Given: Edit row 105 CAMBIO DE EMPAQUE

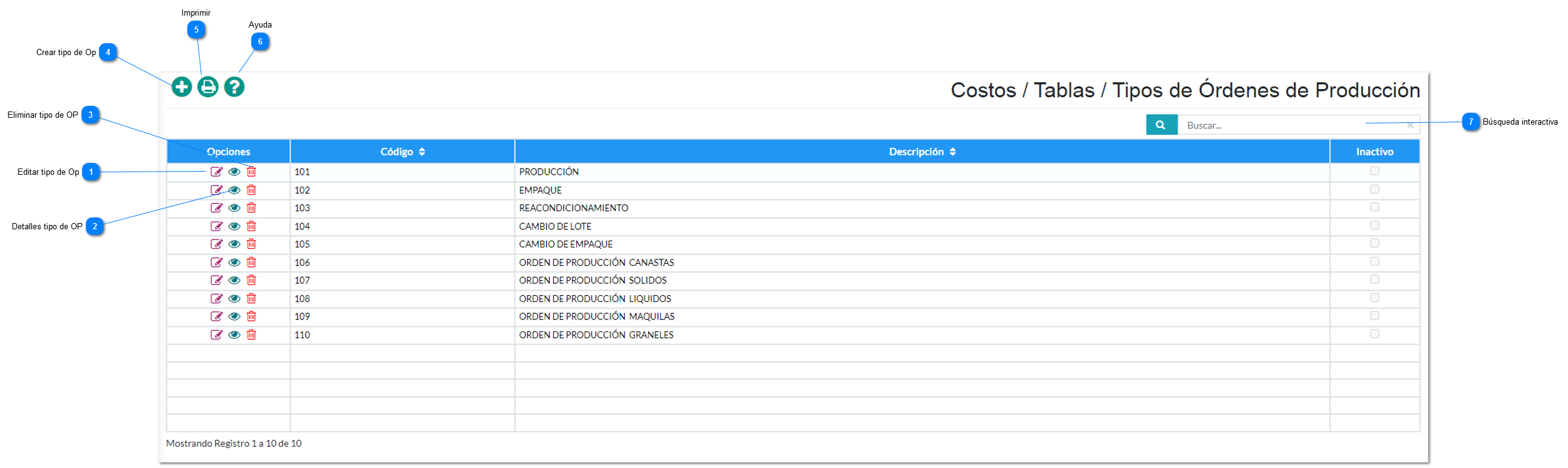Looking at the screenshot, I should [217, 244].
